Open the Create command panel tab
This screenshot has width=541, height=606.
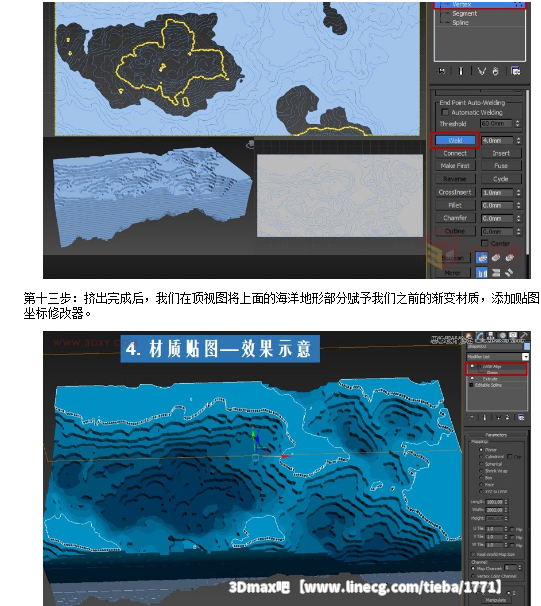point(469,337)
